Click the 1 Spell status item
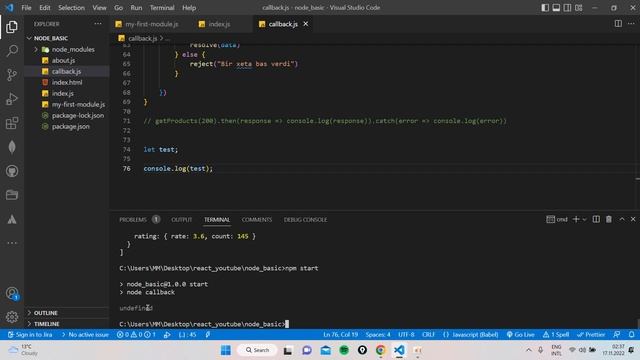This screenshot has height=360, width=640. coord(556,334)
